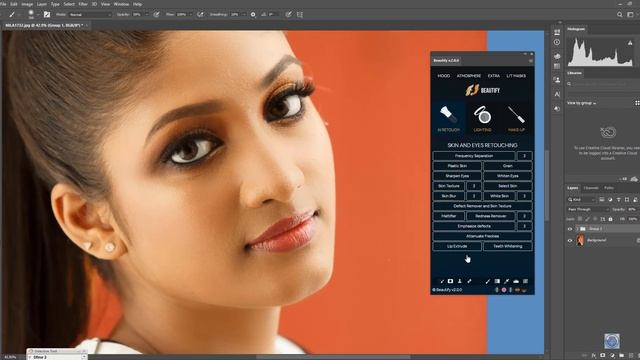
Task: Select the Background layer thumbnail
Action: click(x=580, y=240)
